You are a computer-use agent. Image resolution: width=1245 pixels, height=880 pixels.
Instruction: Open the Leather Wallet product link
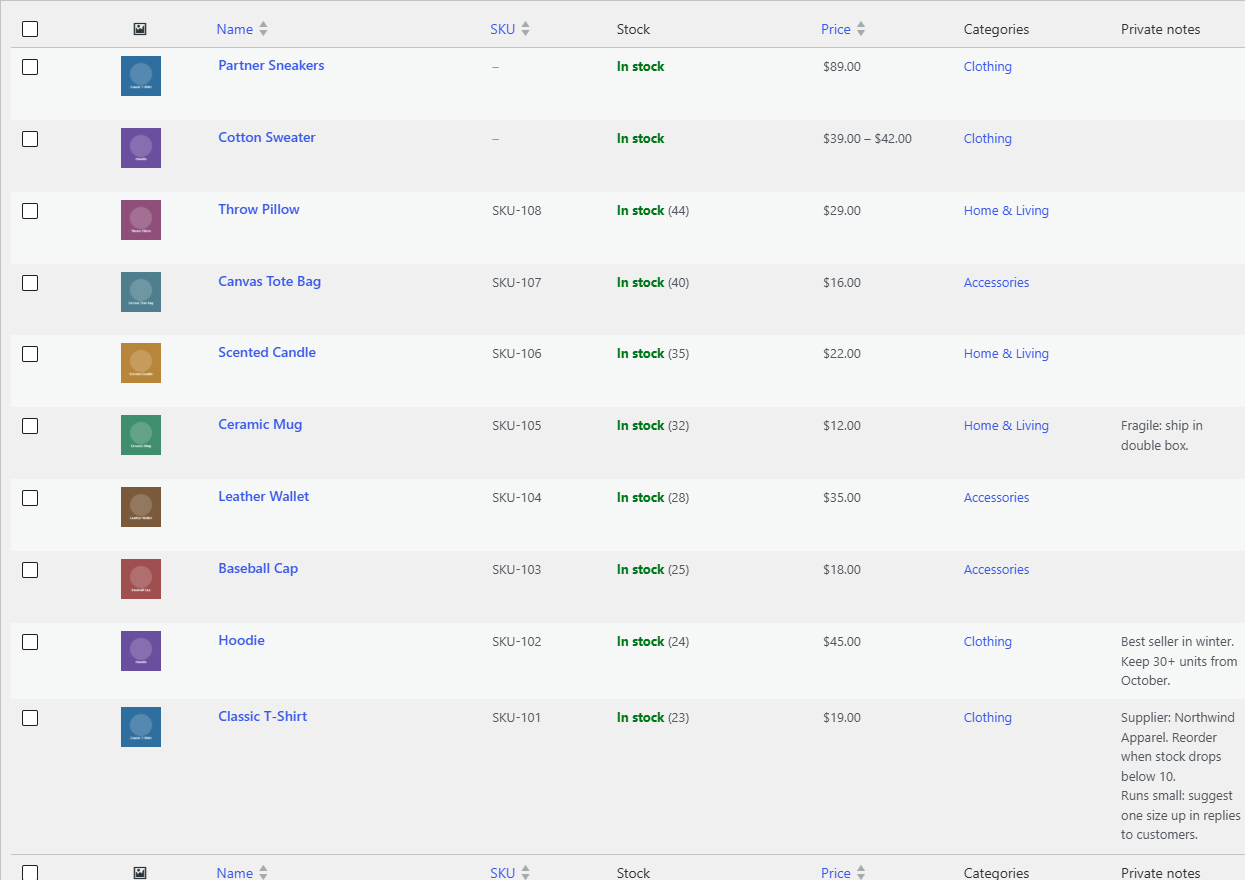(264, 496)
